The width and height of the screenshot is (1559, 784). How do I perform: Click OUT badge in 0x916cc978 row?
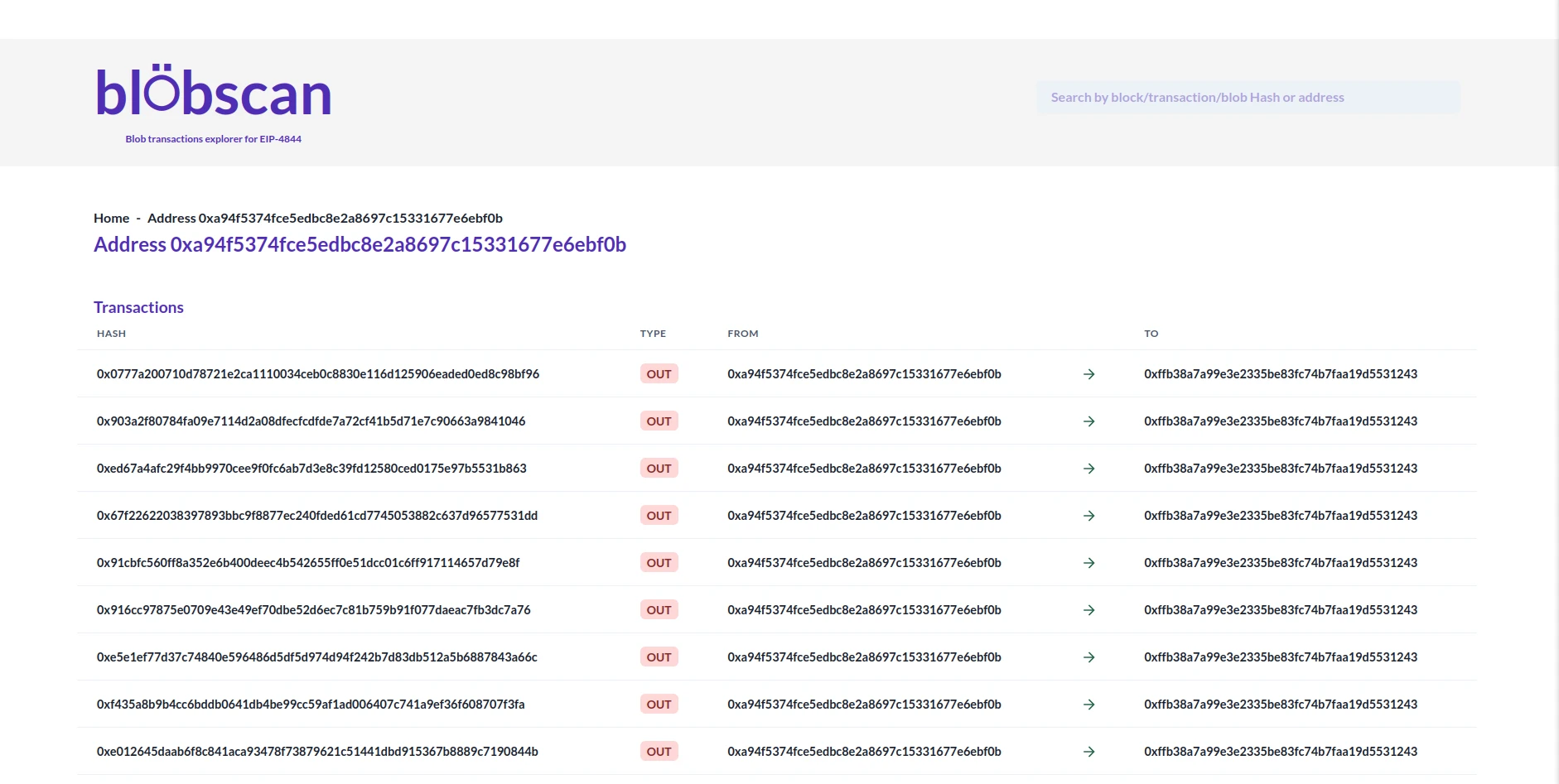coord(659,610)
